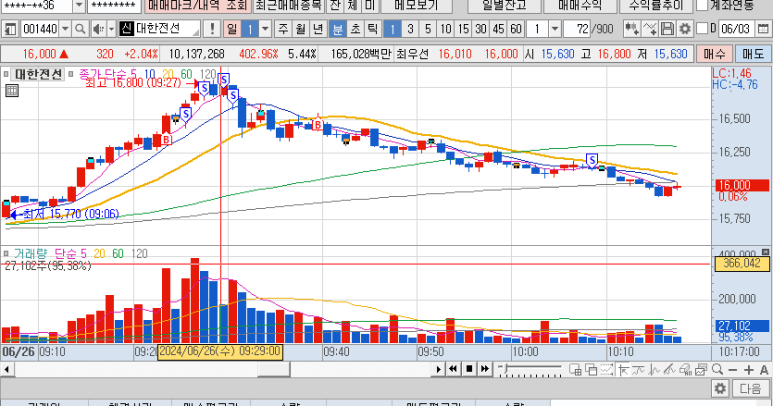Click the horizontal chart scrollbar thumb
The image size is (773, 406).
tap(274, 369)
